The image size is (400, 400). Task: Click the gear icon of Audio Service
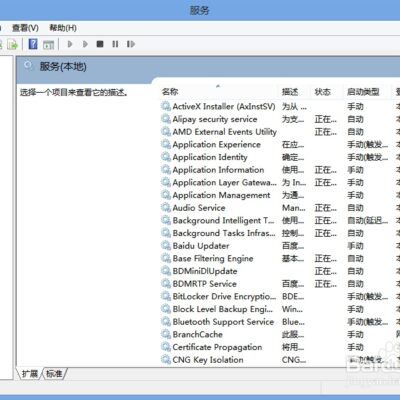coord(166,208)
